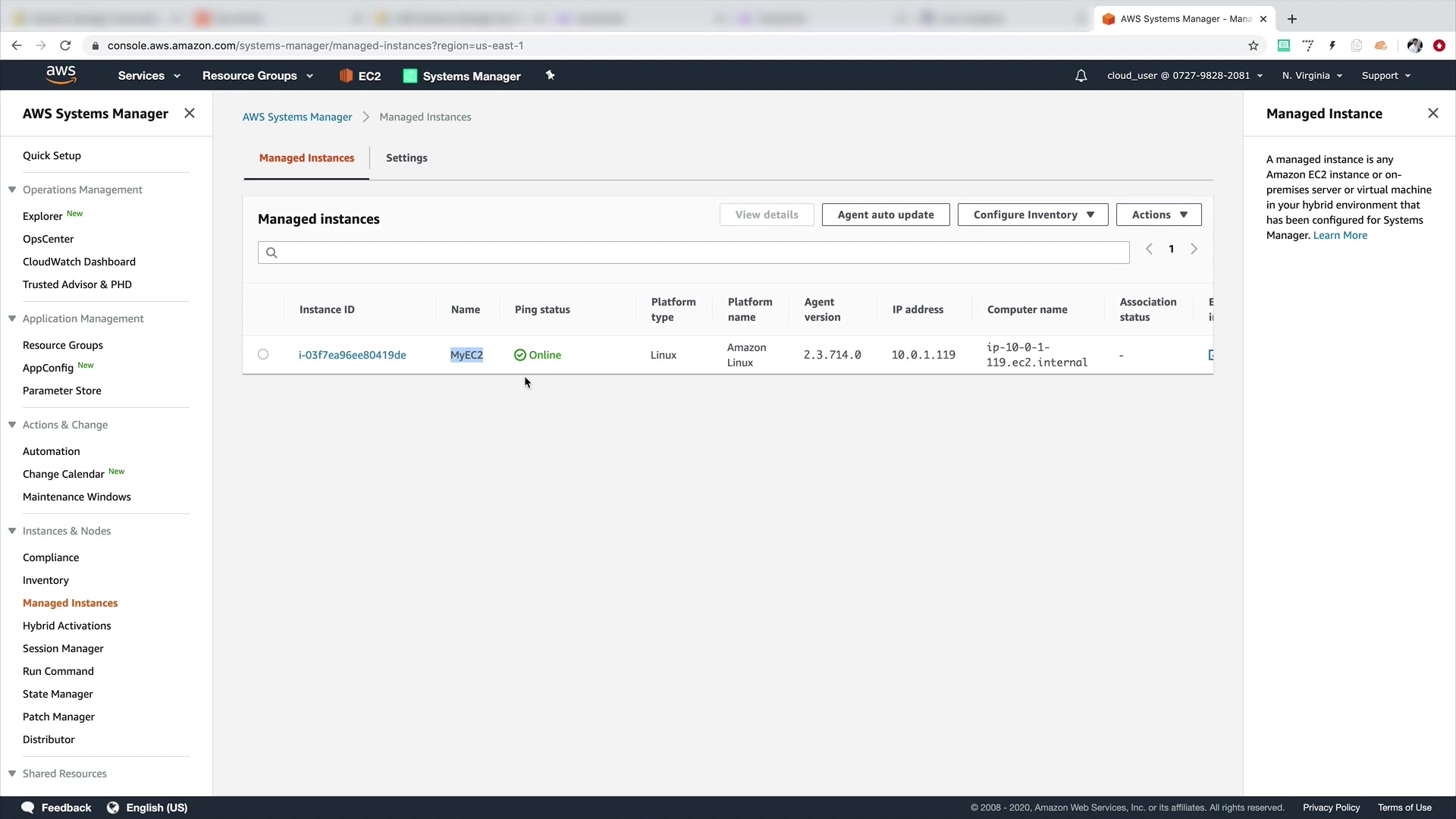The image size is (1456, 819).
Task: Collapse the Instances & Nodes section
Action: click(x=12, y=531)
